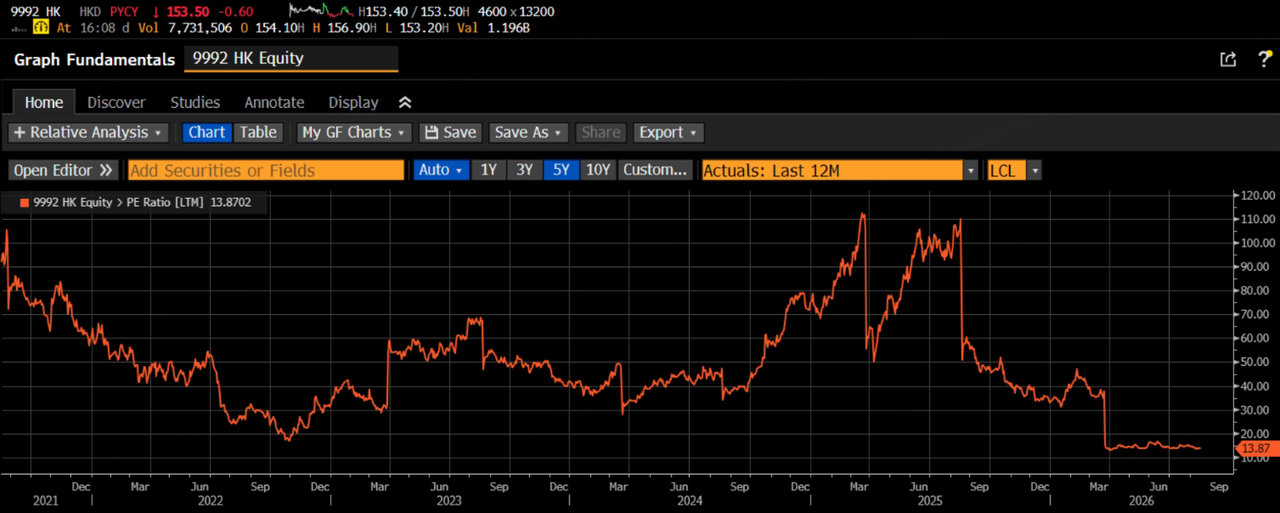The height and width of the screenshot is (513, 1280).
Task: Switch to Table view
Action: [258, 132]
